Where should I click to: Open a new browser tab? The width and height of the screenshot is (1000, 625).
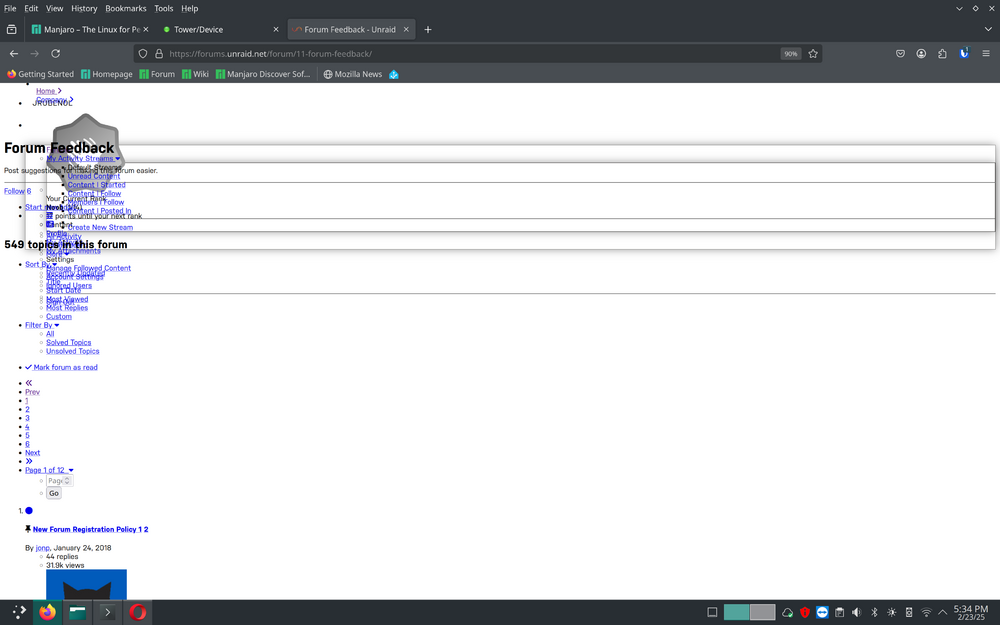(428, 29)
